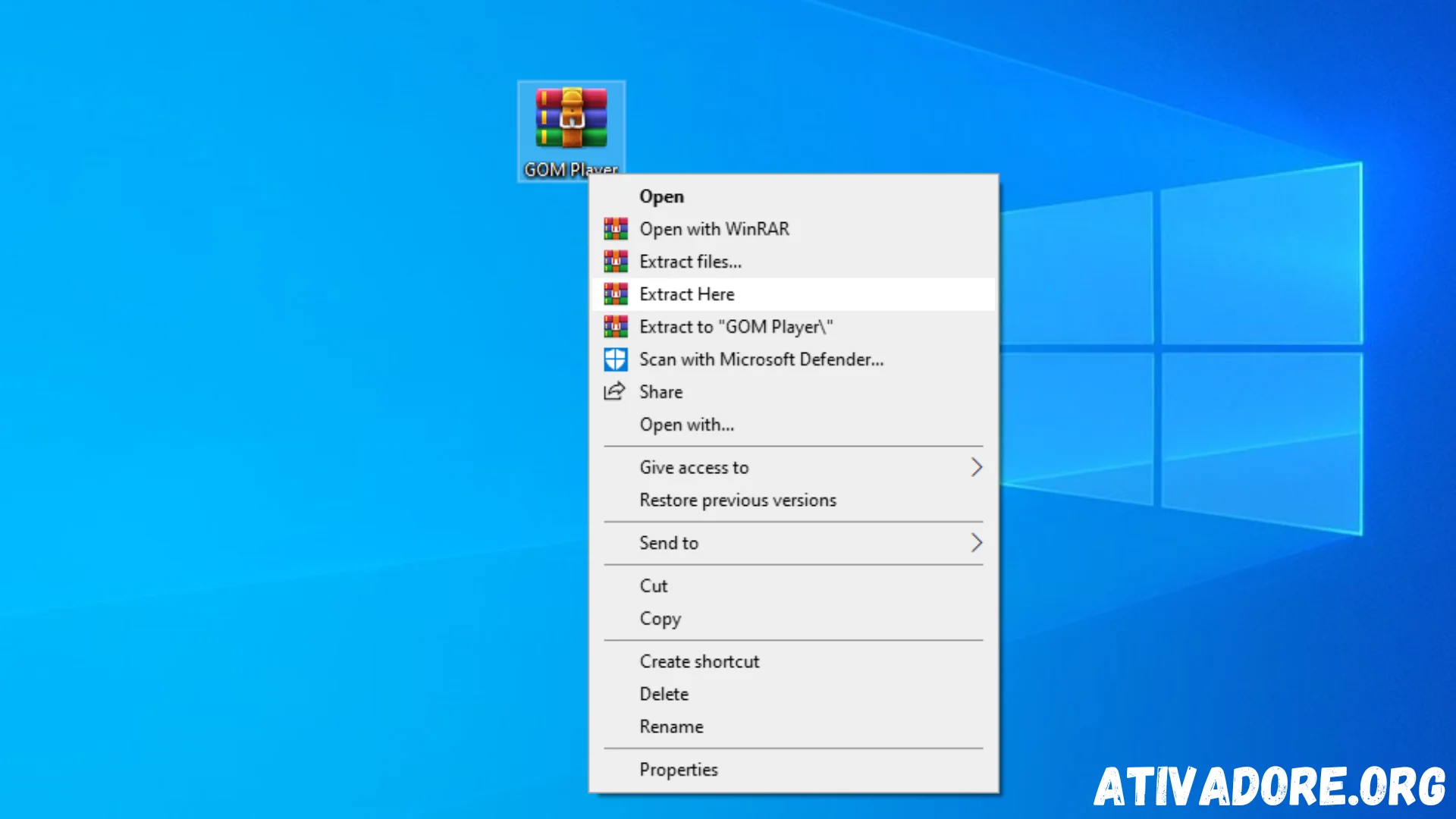Viewport: 1456px width, 819px height.
Task: Click the Extract files icon
Action: click(616, 261)
